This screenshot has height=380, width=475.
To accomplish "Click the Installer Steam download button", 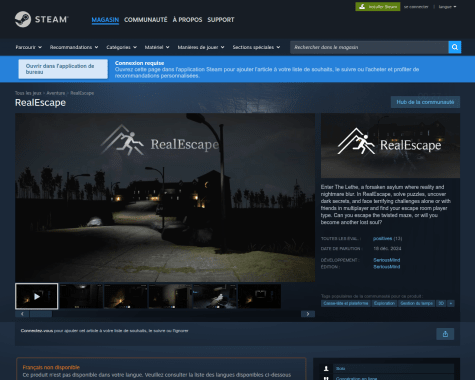I will 378,7.
